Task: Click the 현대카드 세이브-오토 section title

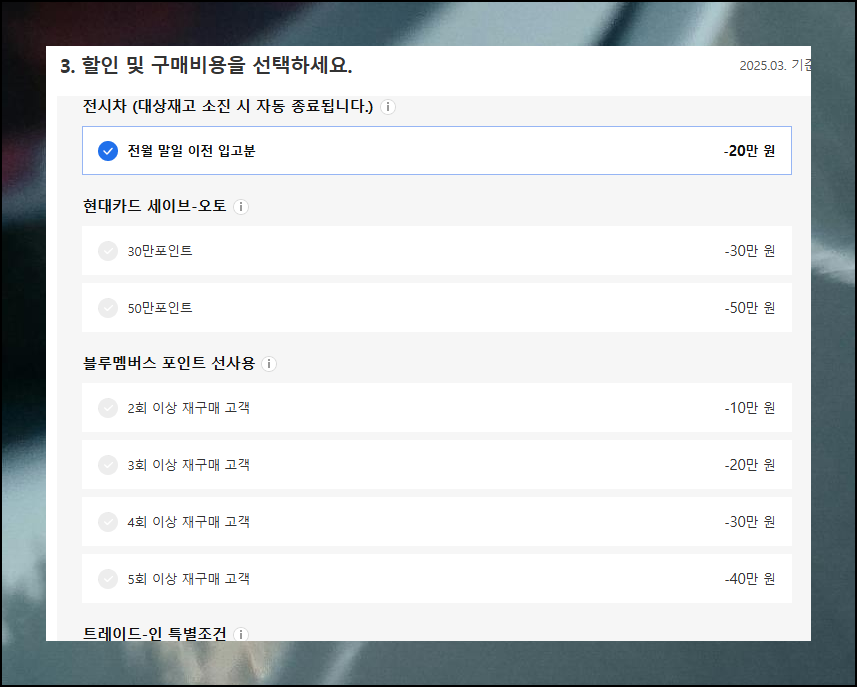Action: [155, 206]
